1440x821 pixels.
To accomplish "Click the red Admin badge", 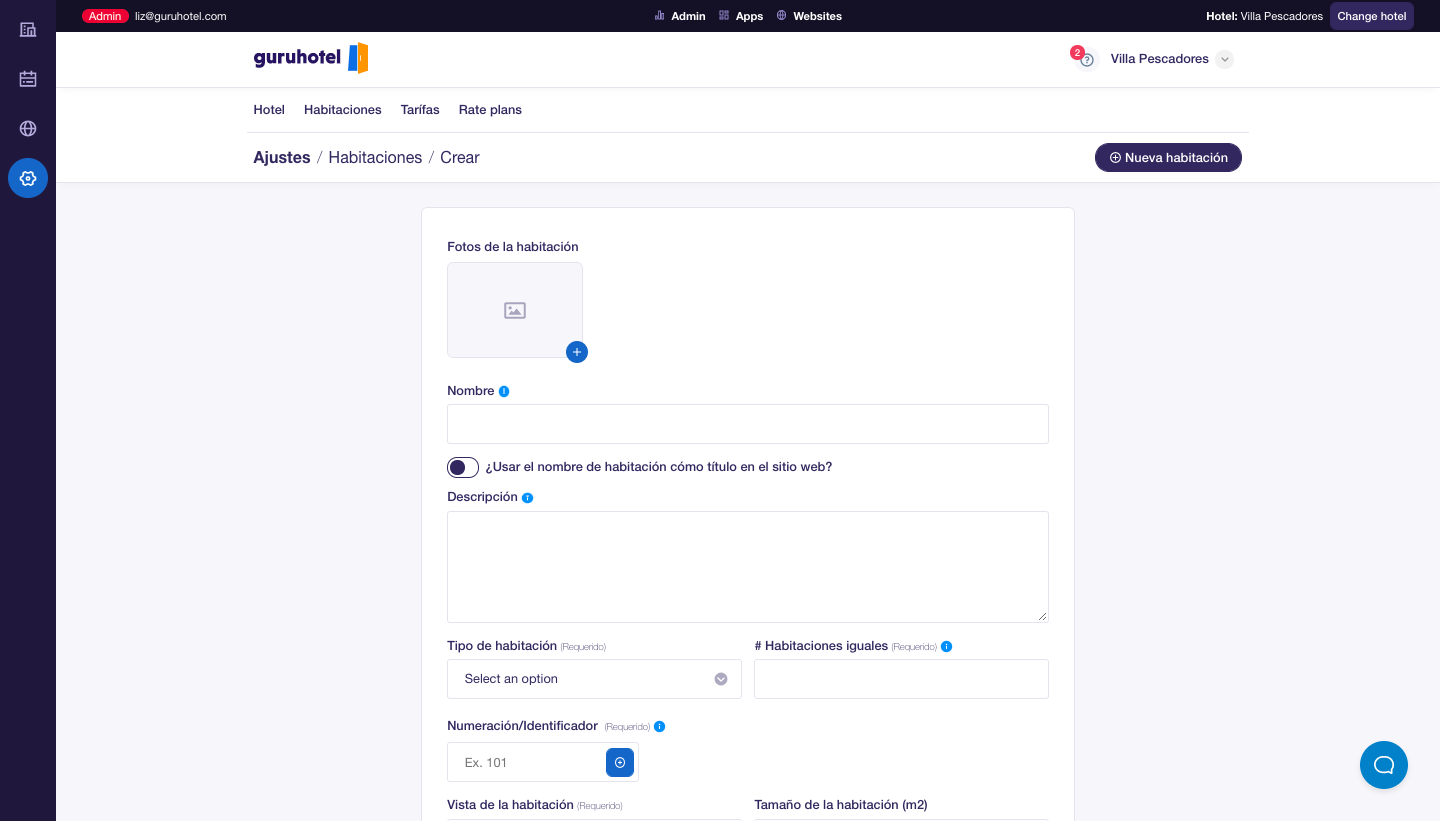I will [105, 16].
